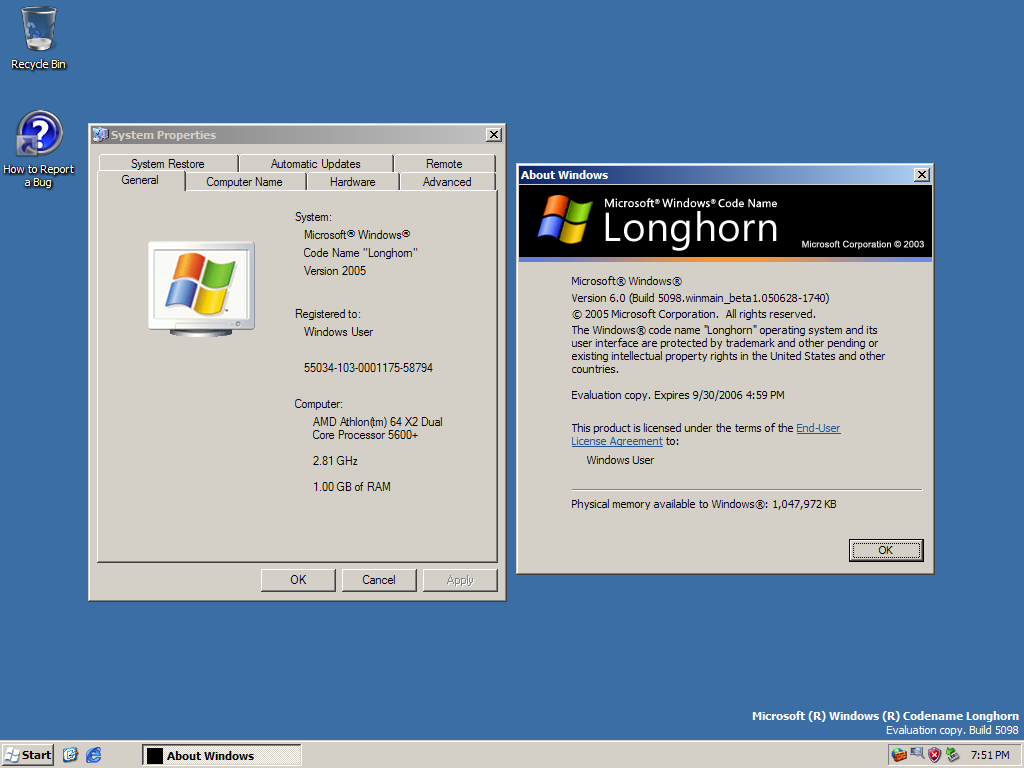The image size is (1024, 768).
Task: Click the Windows monitor logo image
Action: click(201, 288)
